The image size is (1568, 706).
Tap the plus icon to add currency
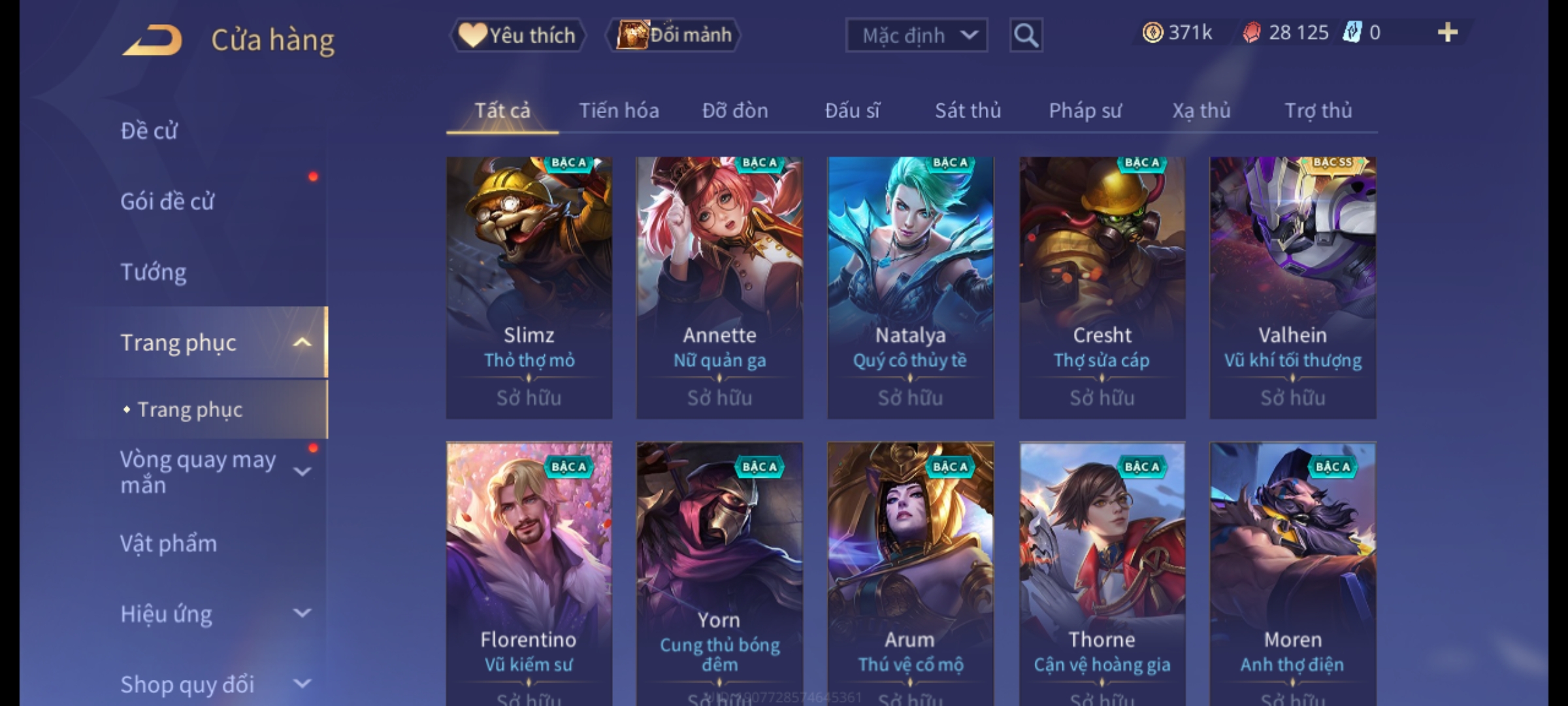tap(1448, 33)
